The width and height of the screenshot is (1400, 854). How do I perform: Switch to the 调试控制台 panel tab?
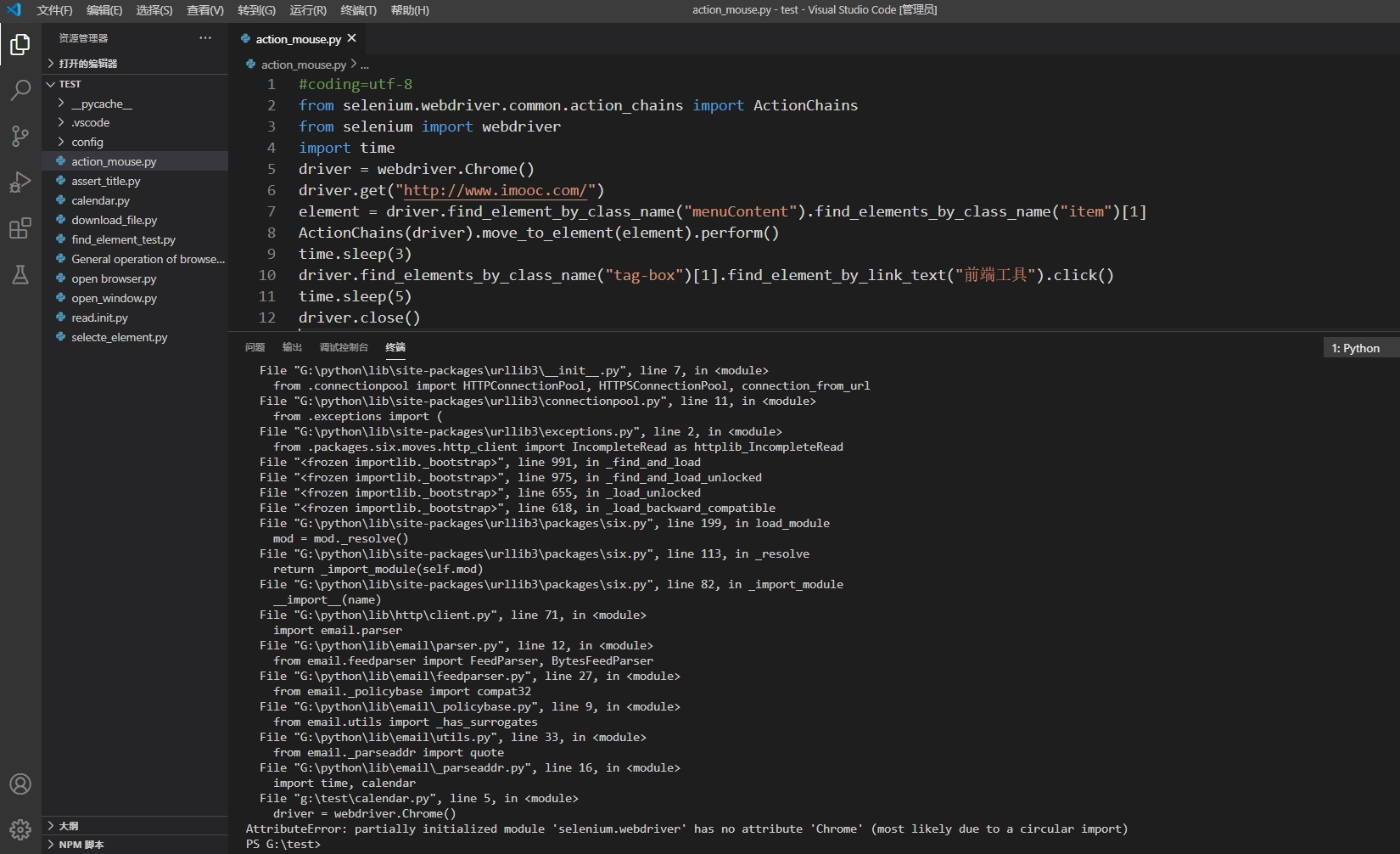point(344,347)
